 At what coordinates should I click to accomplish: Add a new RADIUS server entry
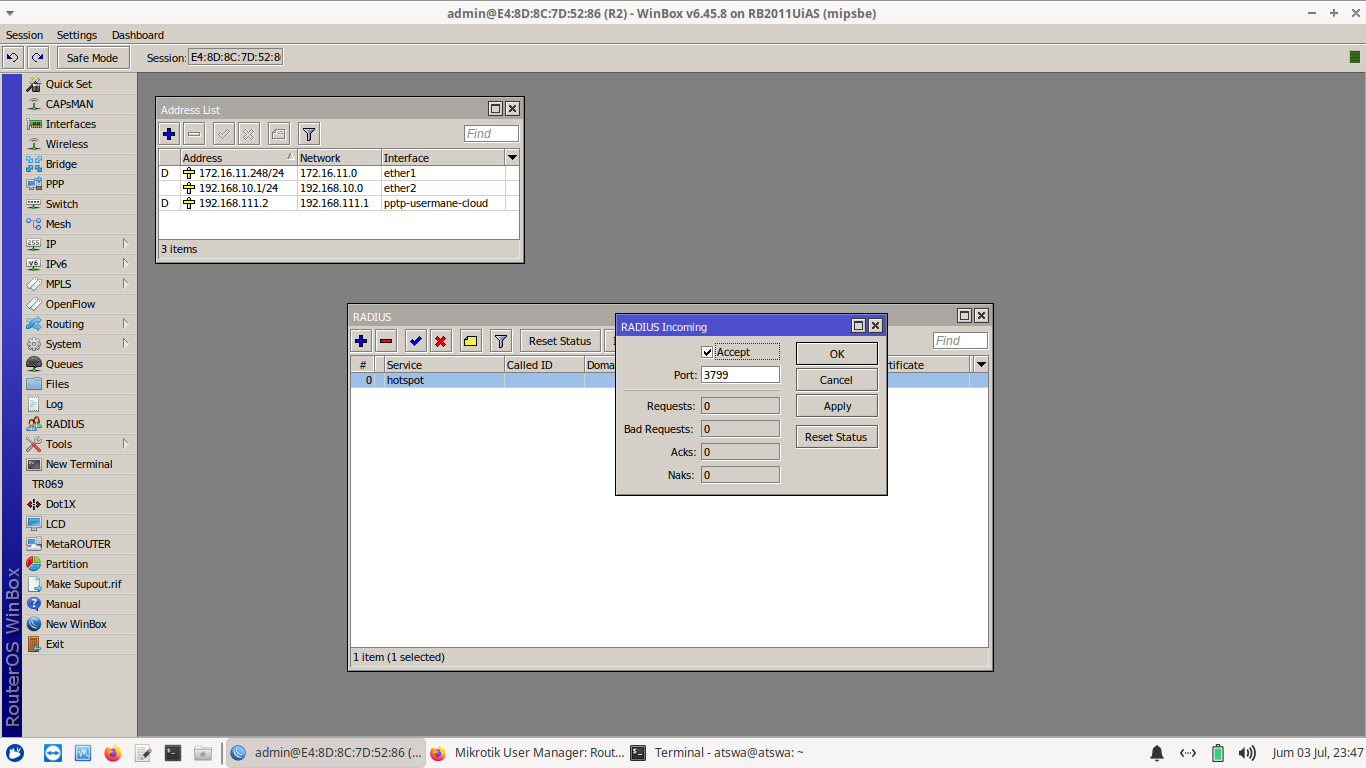pos(361,341)
